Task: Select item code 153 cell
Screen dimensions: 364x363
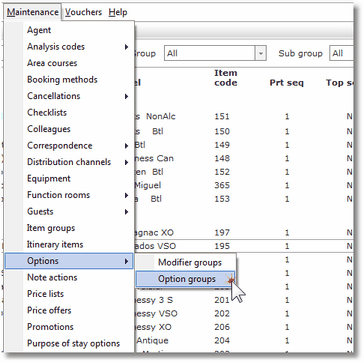Action: [222, 199]
